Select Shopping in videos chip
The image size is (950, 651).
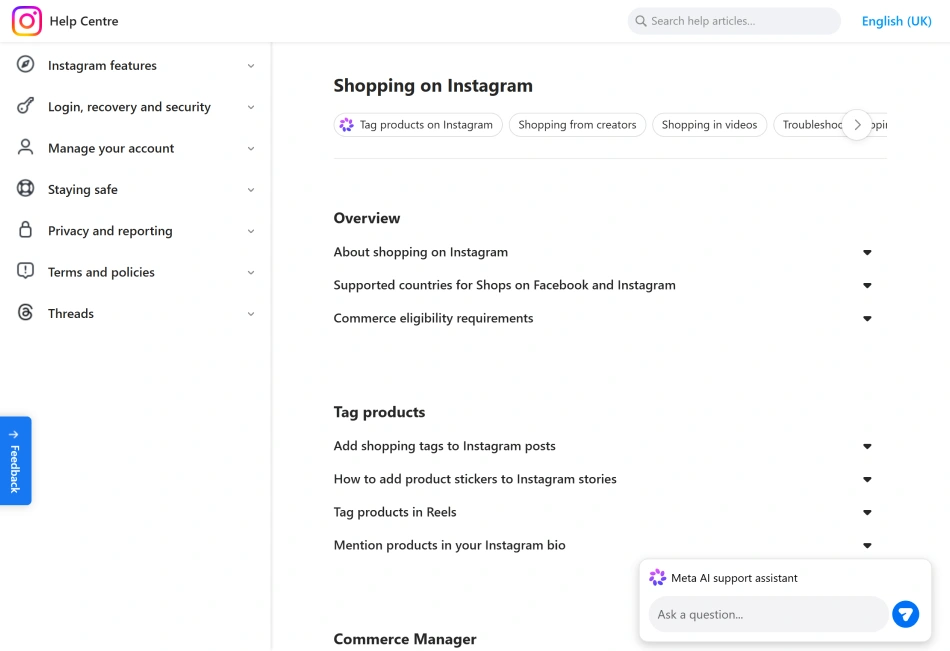coord(709,125)
